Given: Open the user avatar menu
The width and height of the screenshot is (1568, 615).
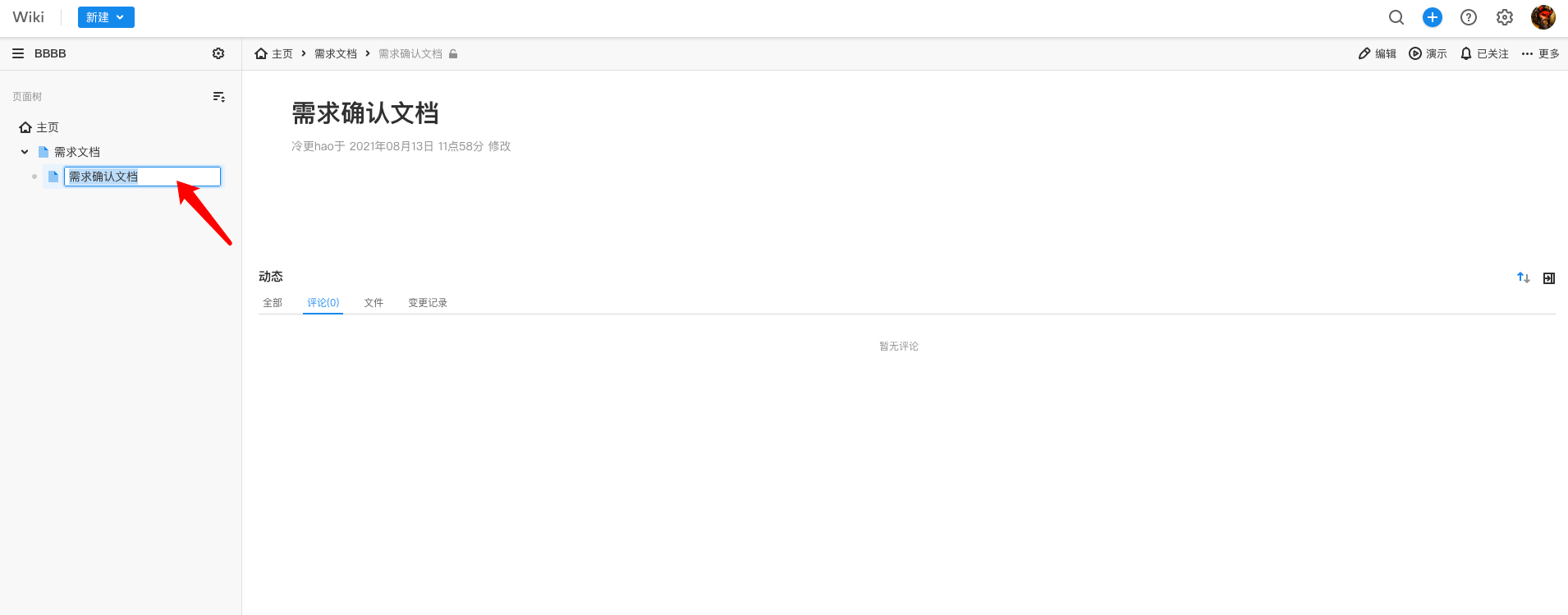Looking at the screenshot, I should (x=1543, y=17).
